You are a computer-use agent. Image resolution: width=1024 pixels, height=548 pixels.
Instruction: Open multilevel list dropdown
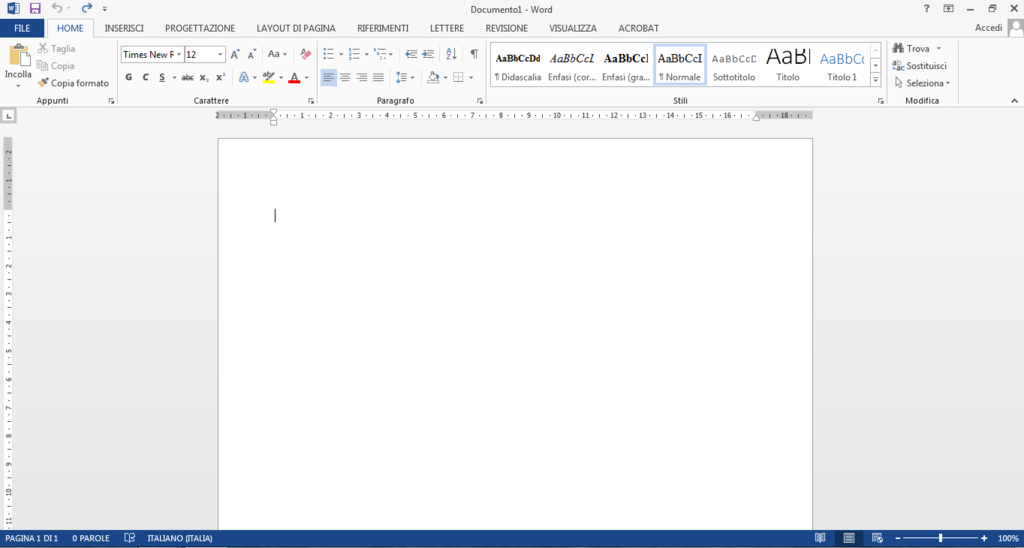click(x=391, y=54)
